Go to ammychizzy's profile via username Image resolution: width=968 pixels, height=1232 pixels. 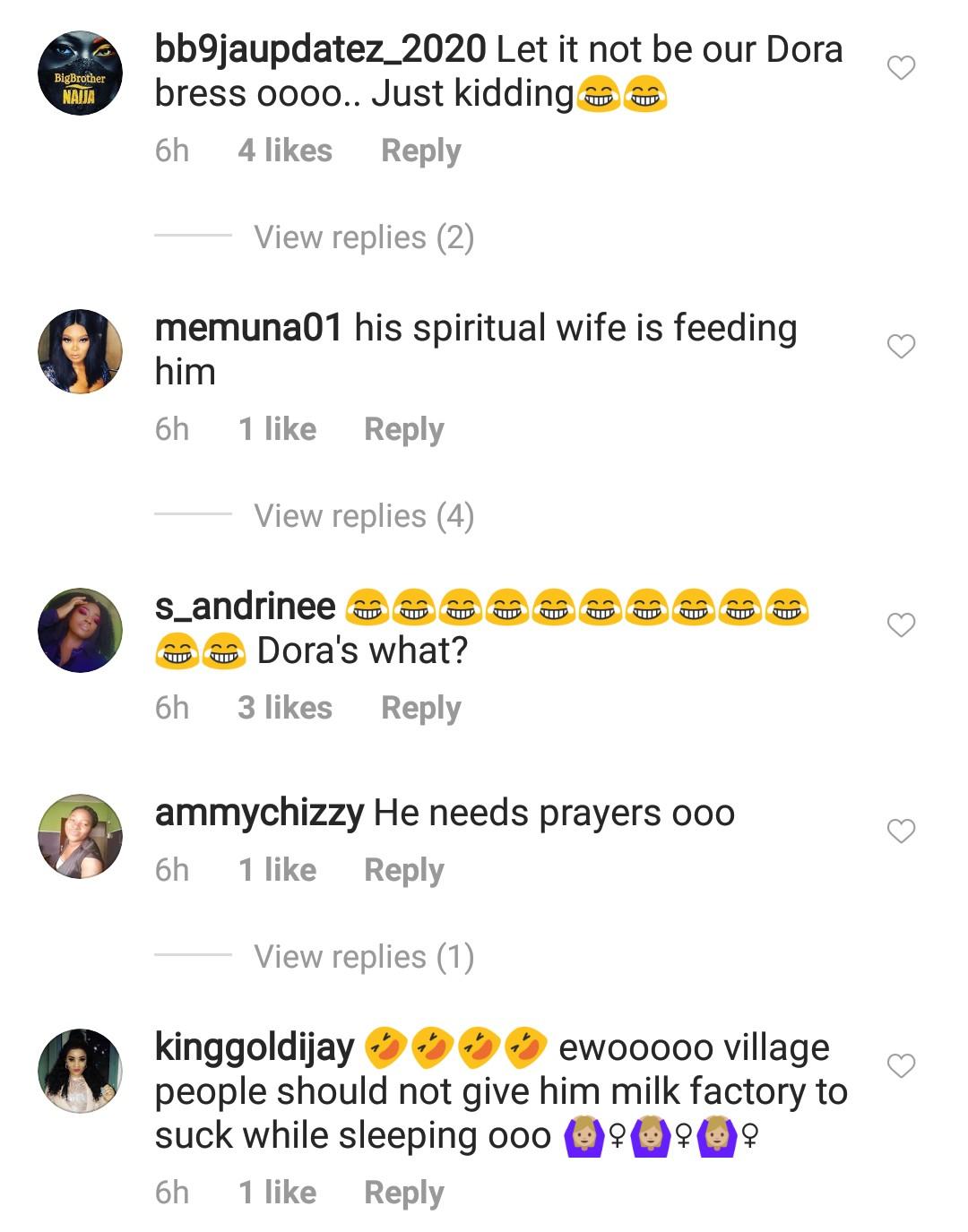coord(259,814)
